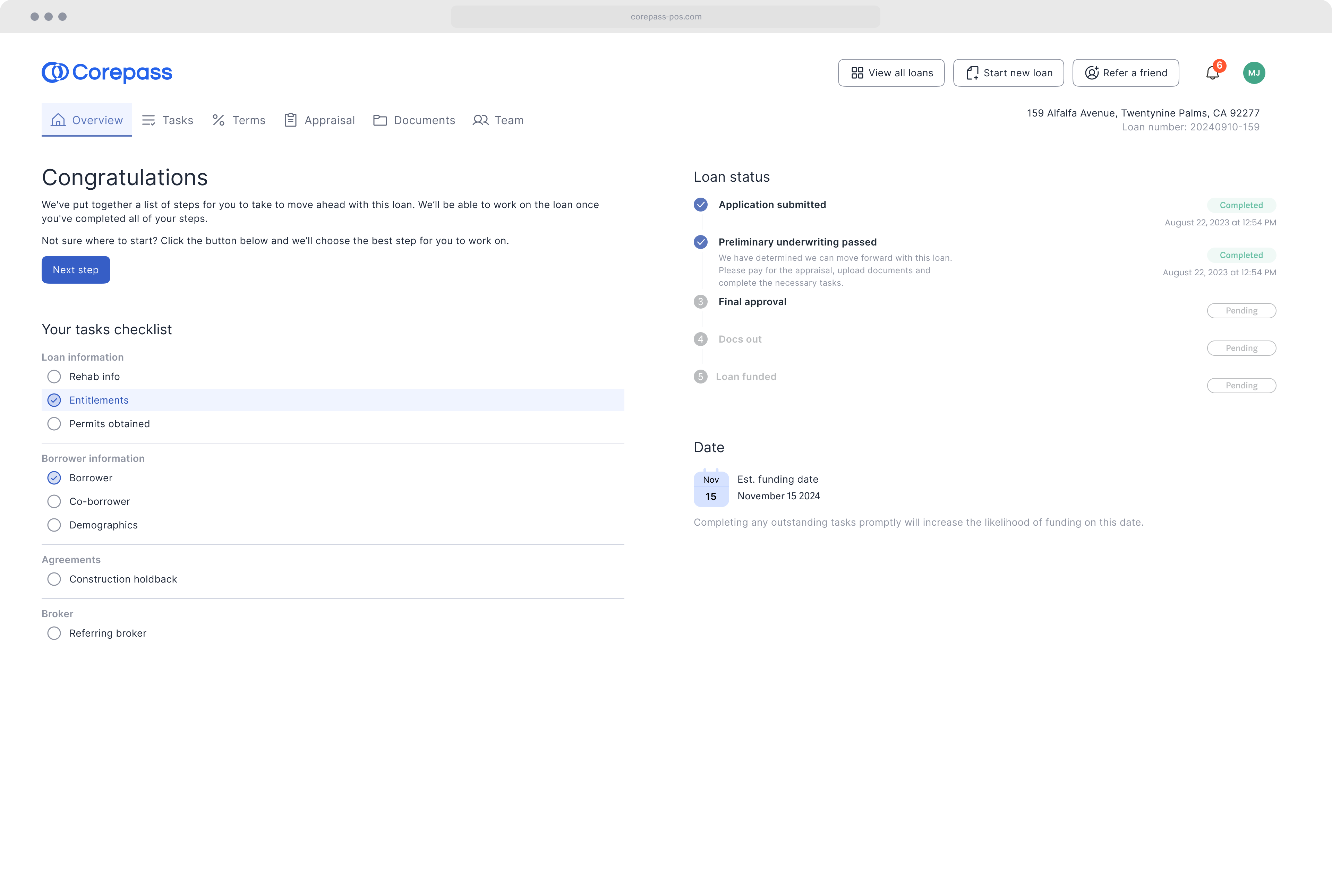The width and height of the screenshot is (1332, 896).
Task: Toggle the Construction holdback task circle
Action: point(54,579)
